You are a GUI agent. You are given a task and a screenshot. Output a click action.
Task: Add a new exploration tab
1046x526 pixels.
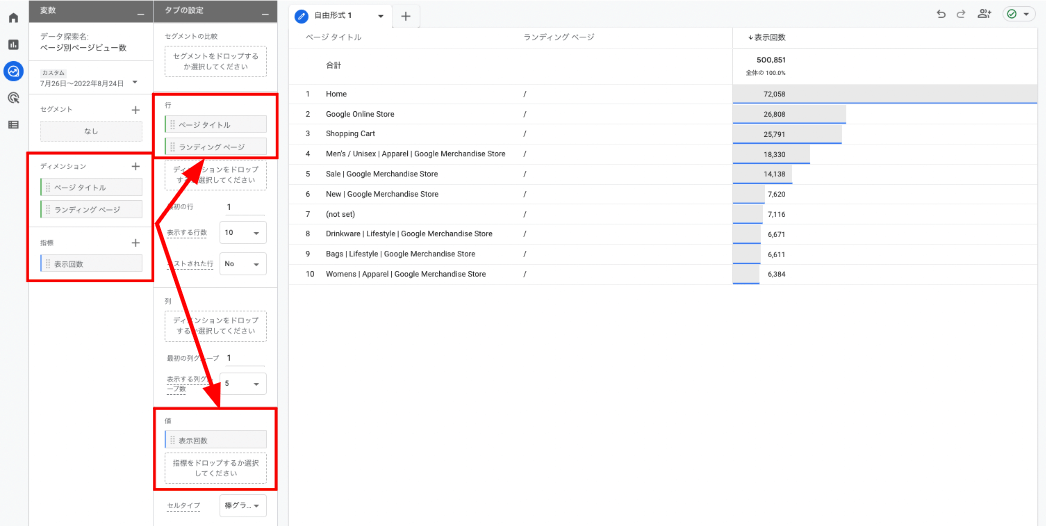tap(406, 16)
